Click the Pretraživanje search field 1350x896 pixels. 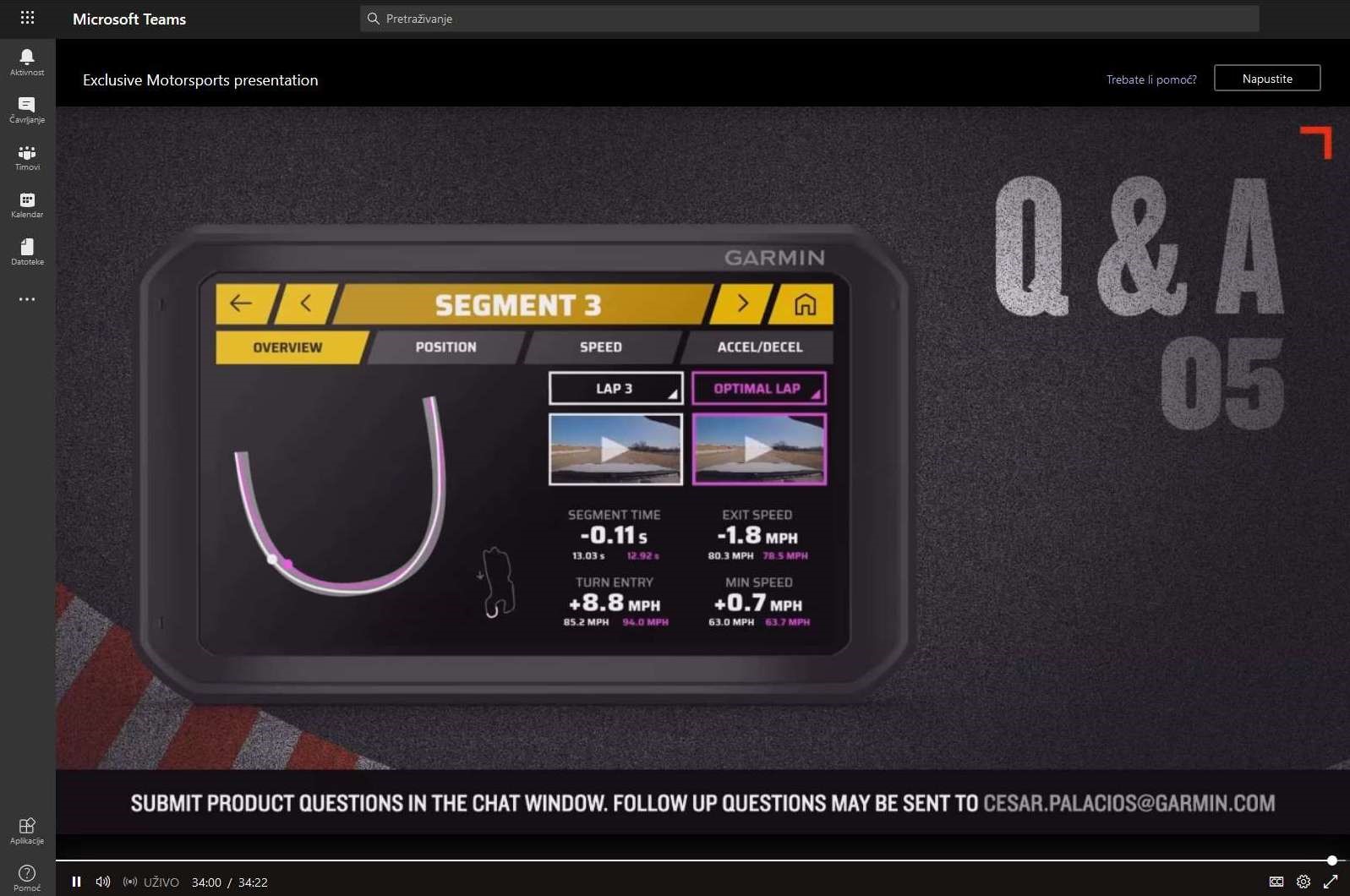coord(809,19)
